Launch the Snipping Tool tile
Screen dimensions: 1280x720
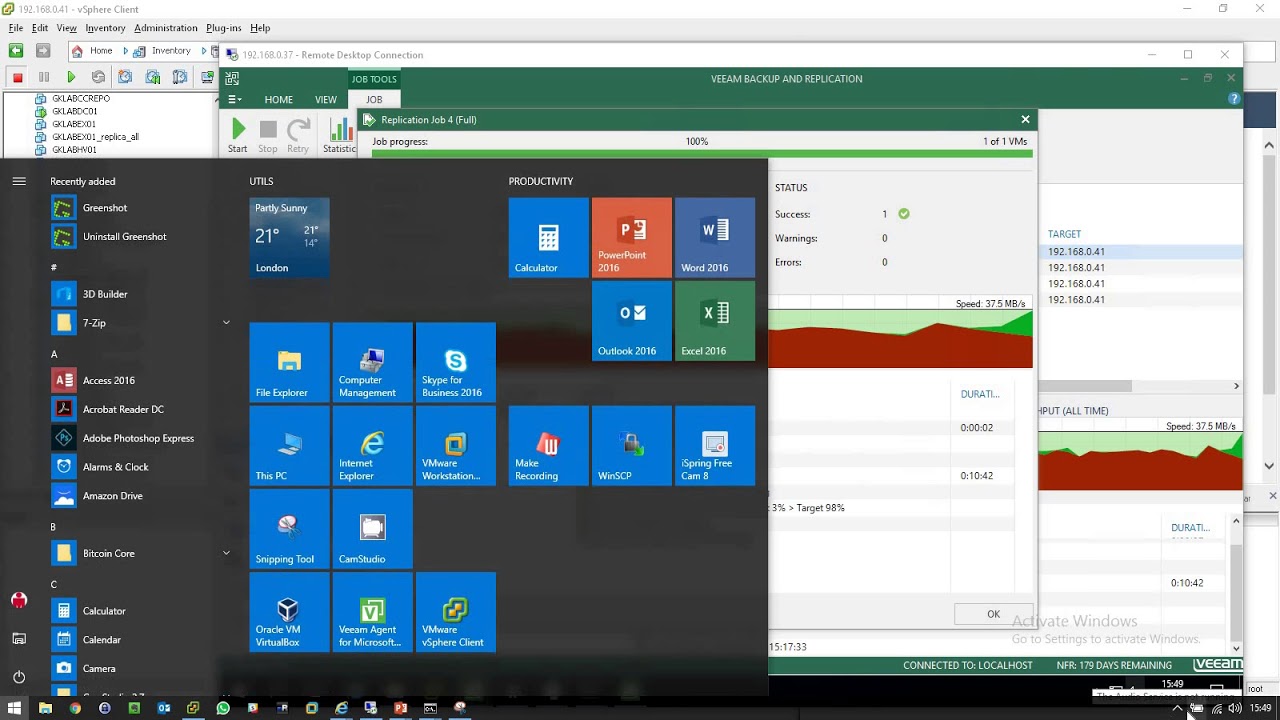(289, 529)
